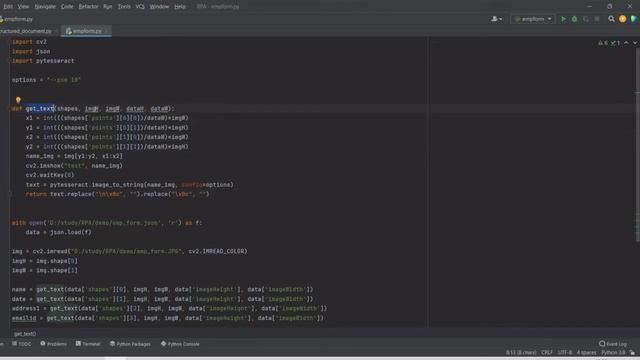Open the Run menu

point(108,7)
